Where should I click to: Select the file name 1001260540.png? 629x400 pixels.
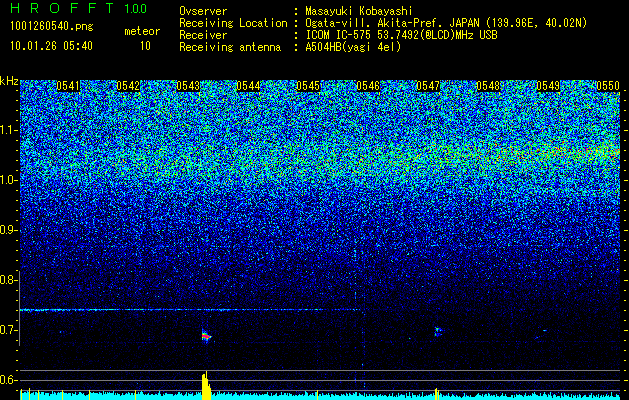coord(52,26)
